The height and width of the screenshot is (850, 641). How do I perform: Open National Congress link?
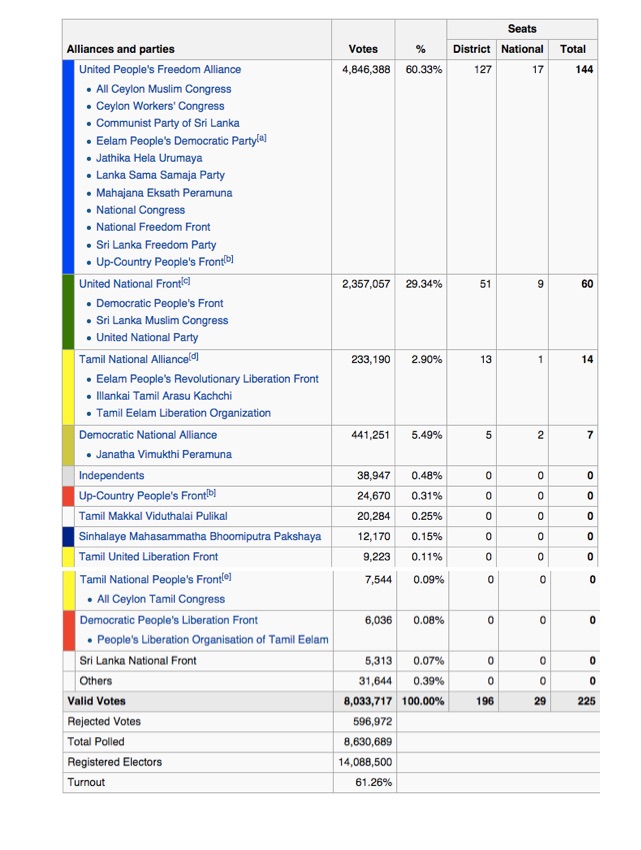click(140, 210)
